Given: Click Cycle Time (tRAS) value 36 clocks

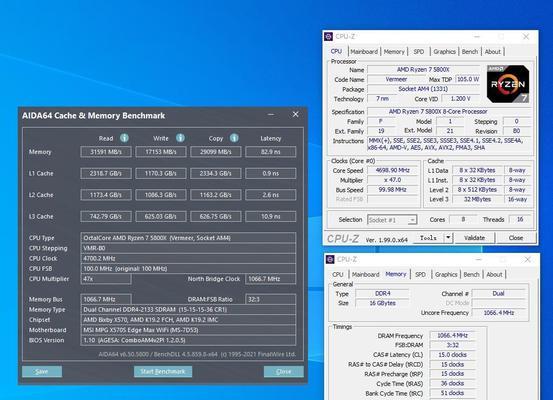Looking at the screenshot, I should coord(452,383).
